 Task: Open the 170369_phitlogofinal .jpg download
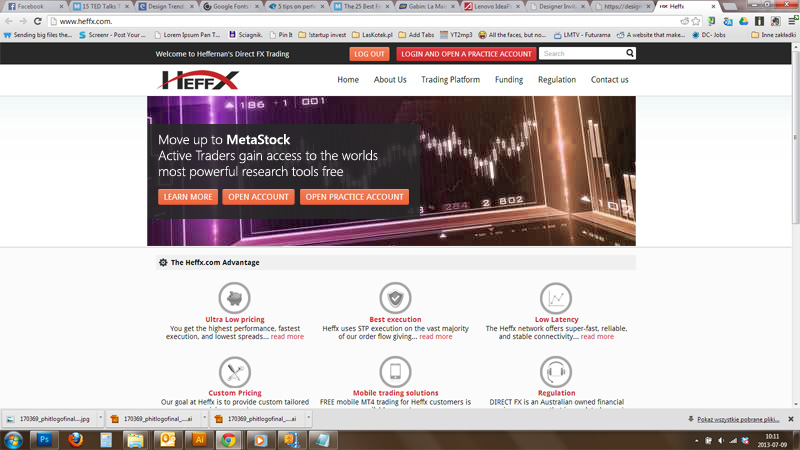[49, 419]
